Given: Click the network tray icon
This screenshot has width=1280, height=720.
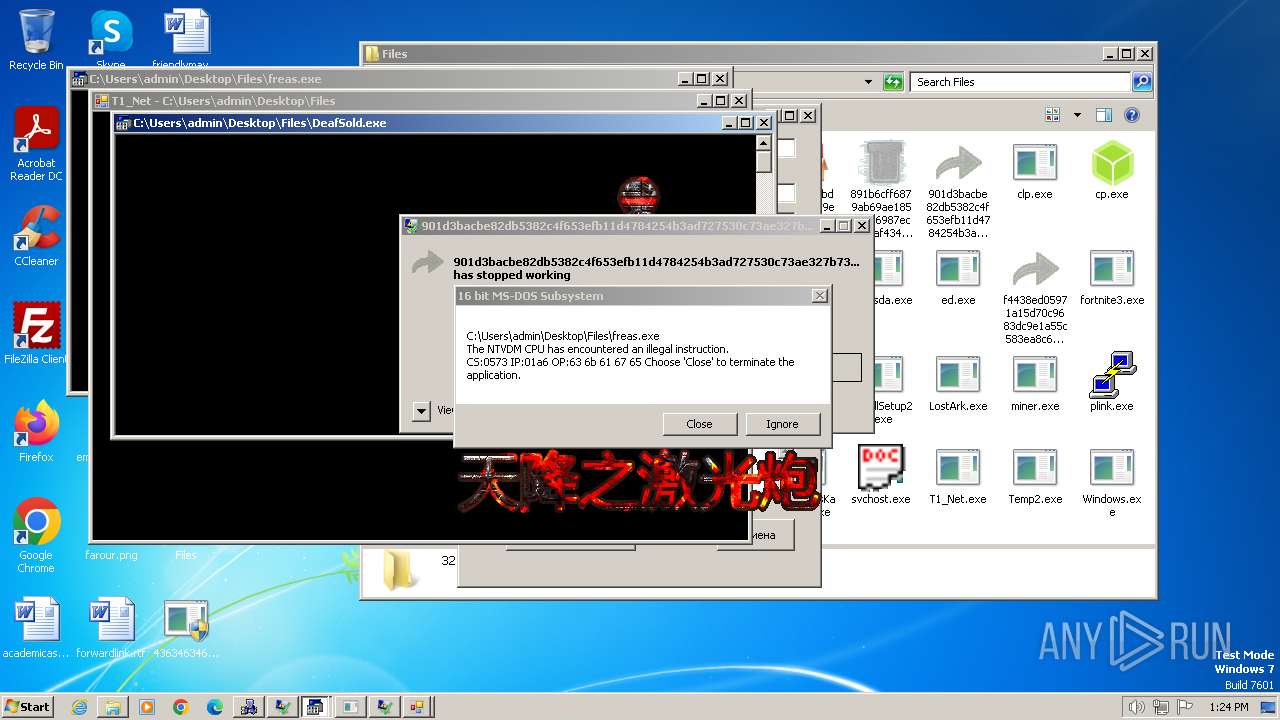Looking at the screenshot, I should pos(1159,707).
